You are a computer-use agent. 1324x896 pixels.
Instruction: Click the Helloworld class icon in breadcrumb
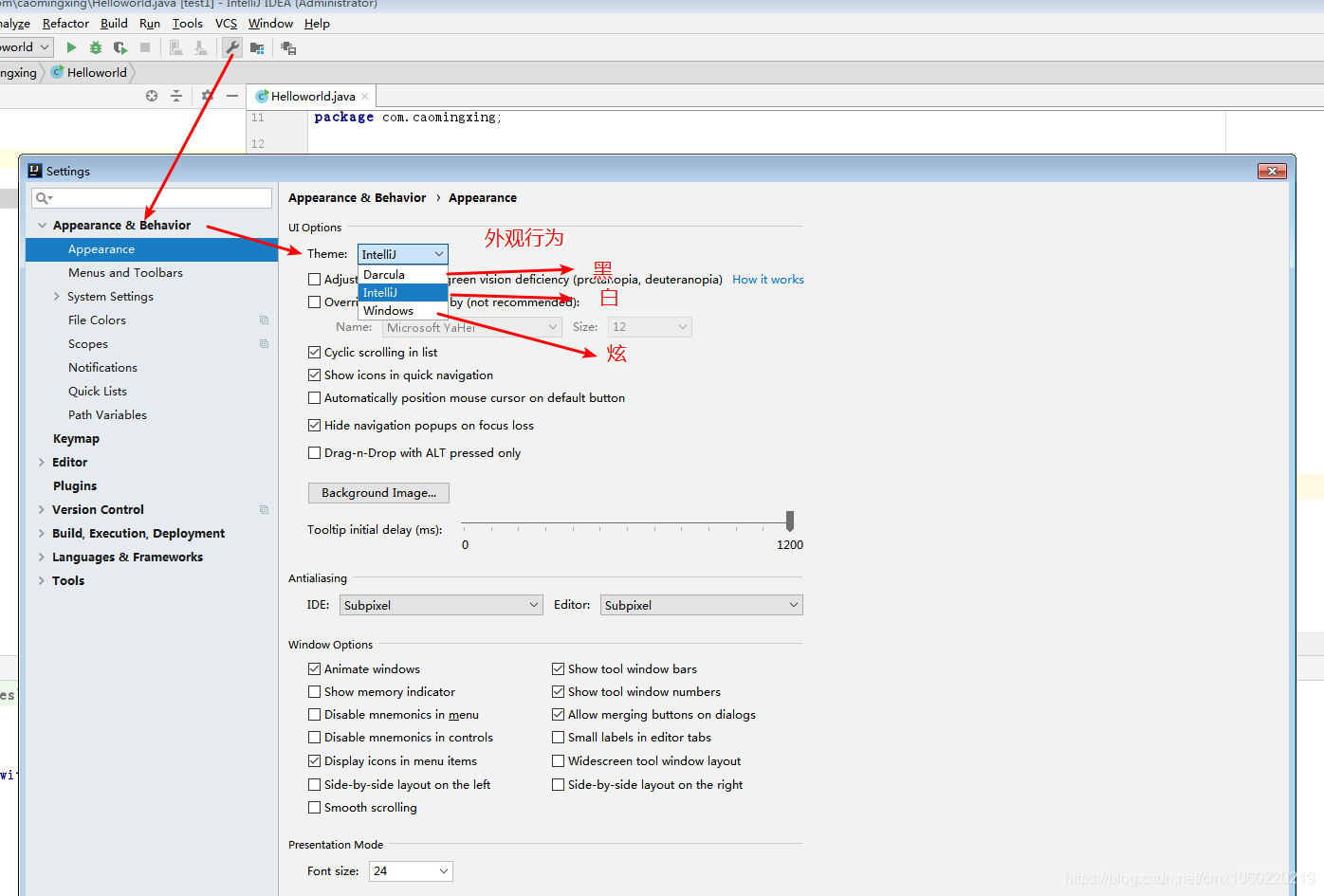58,72
